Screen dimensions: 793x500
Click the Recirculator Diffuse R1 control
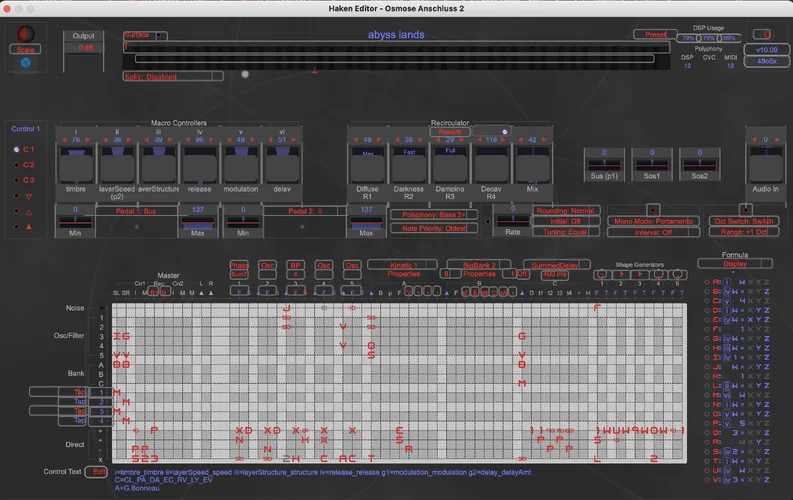pyautogui.click(x=368, y=161)
